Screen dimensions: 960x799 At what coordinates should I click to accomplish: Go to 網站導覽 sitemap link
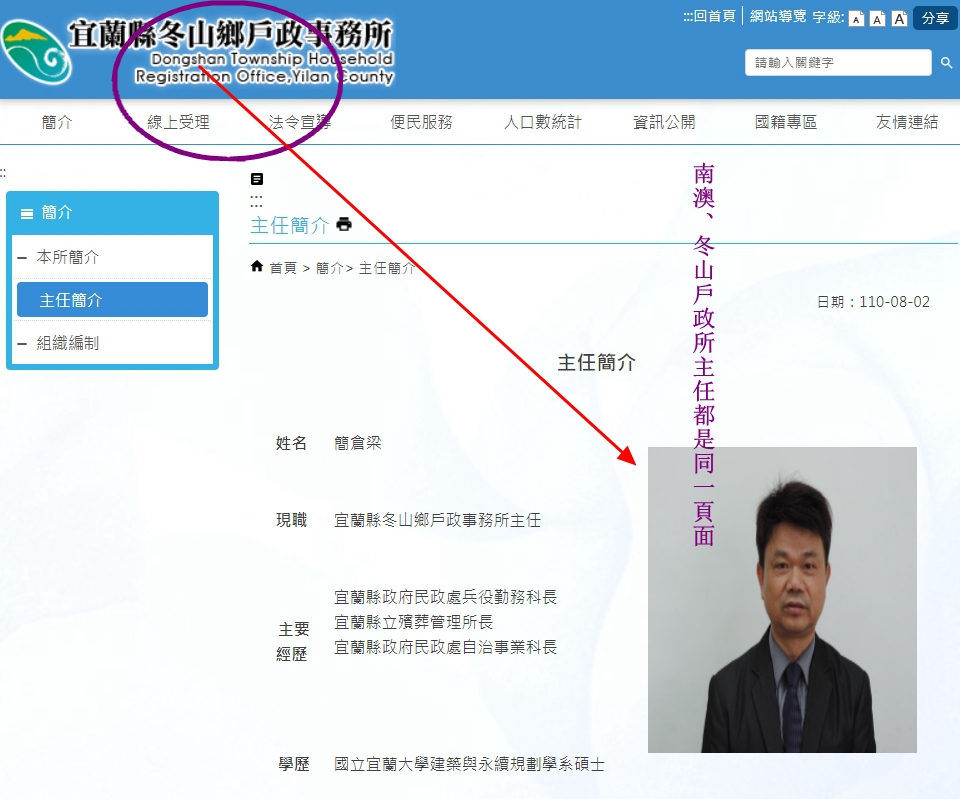tap(778, 16)
